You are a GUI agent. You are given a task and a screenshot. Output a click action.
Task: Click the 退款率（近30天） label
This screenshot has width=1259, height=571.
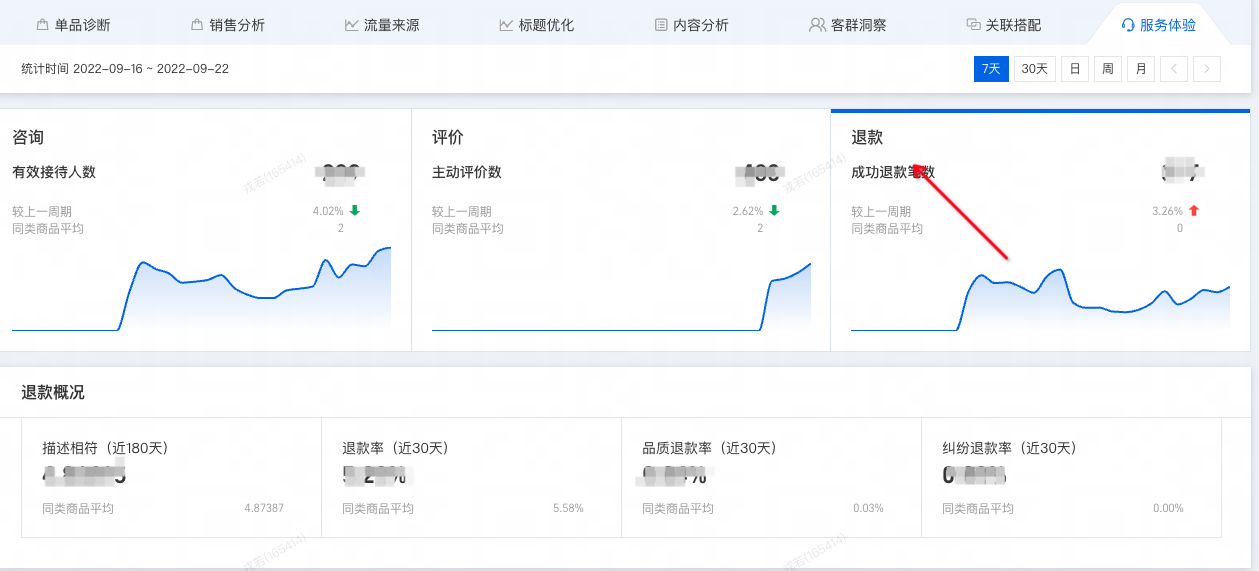point(398,448)
